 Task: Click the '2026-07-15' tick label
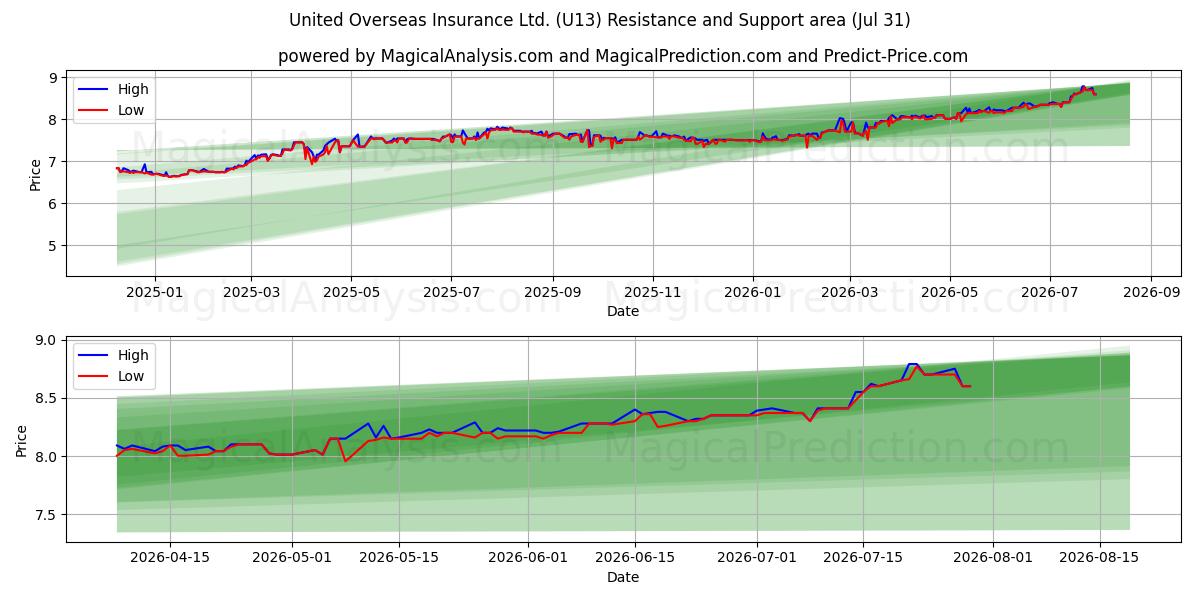[x=864, y=558]
